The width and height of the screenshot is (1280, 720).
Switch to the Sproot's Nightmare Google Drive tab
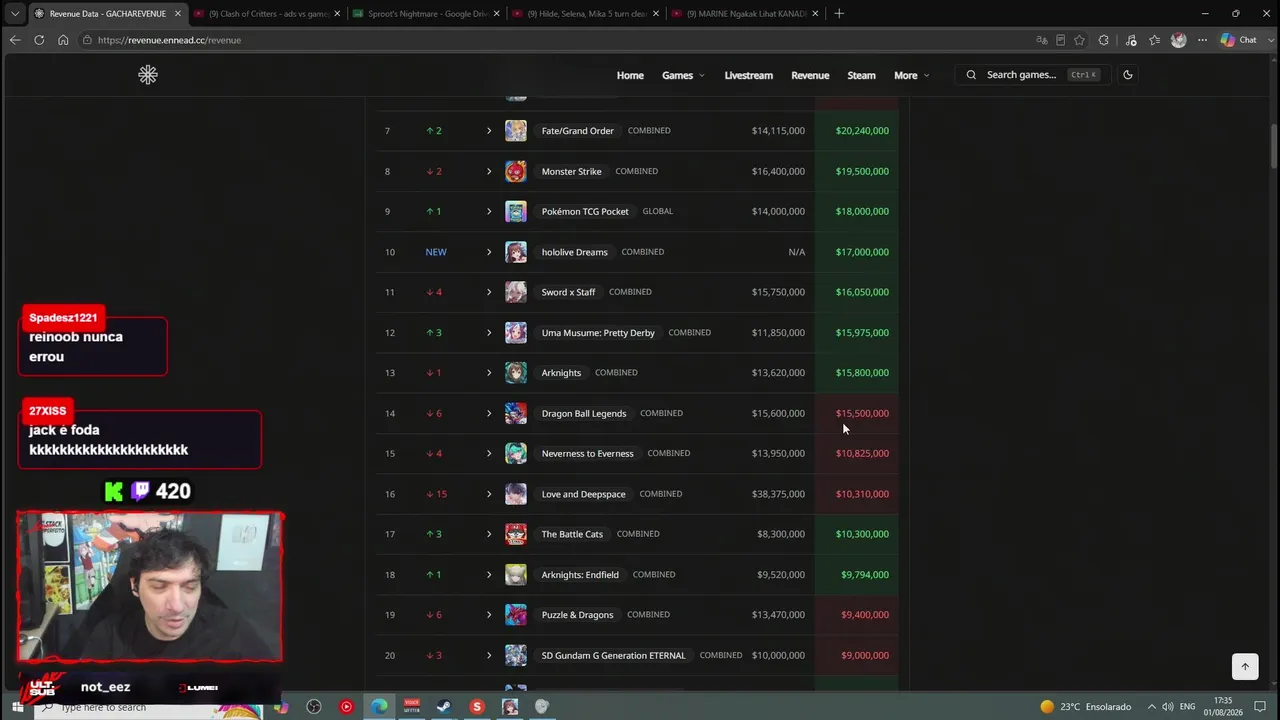[427, 14]
